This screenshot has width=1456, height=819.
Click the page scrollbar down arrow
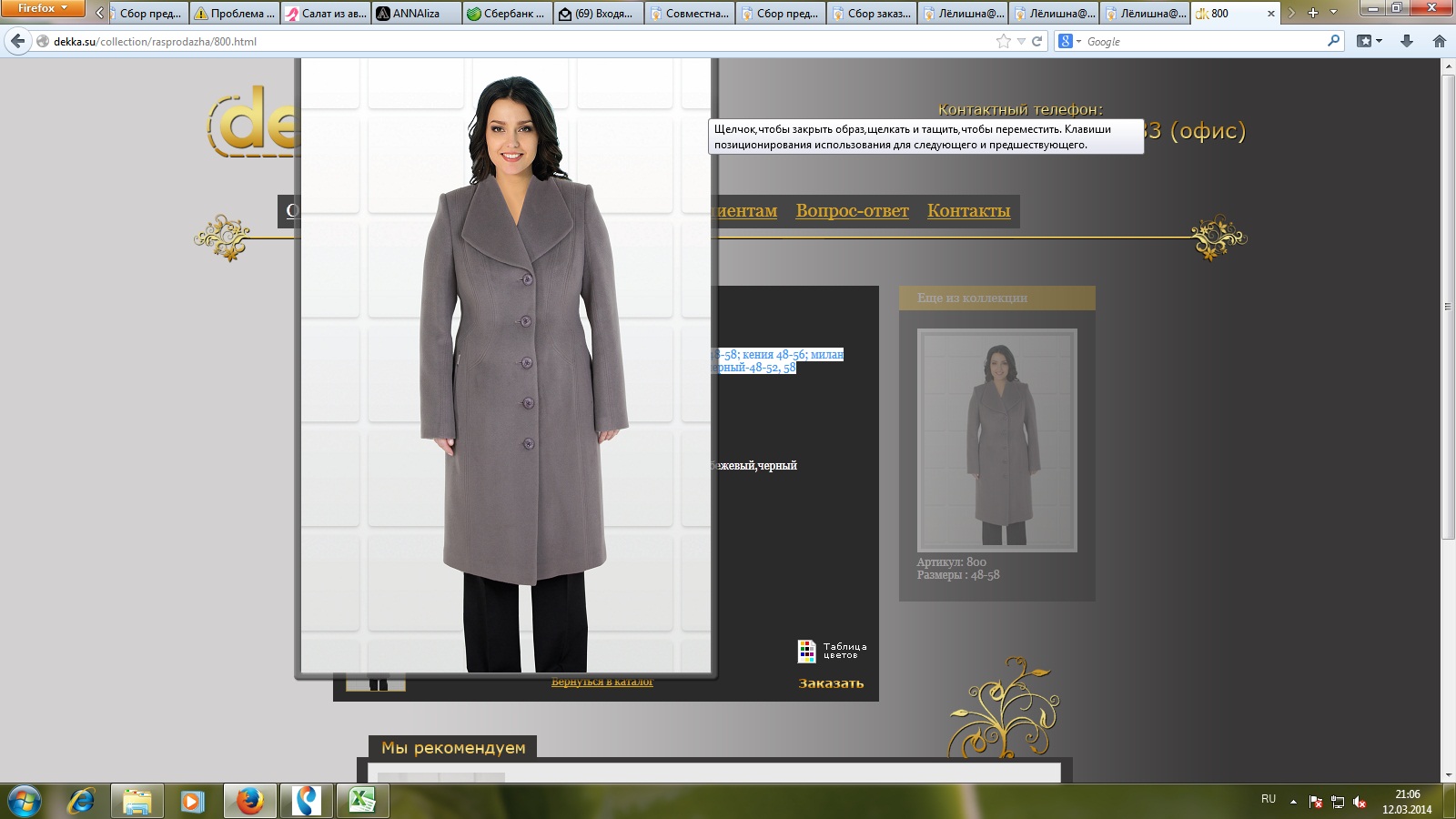1448,775
